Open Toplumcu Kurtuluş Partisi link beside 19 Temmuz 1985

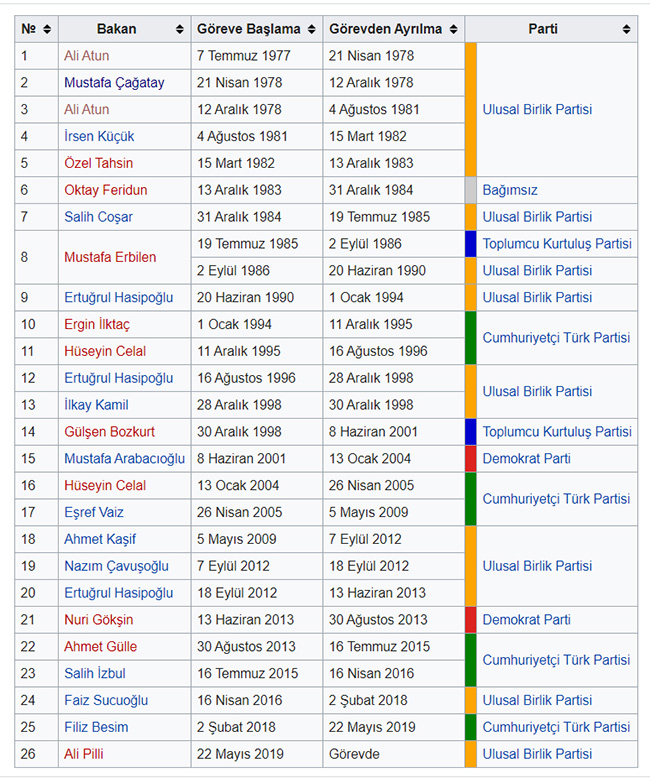[557, 244]
